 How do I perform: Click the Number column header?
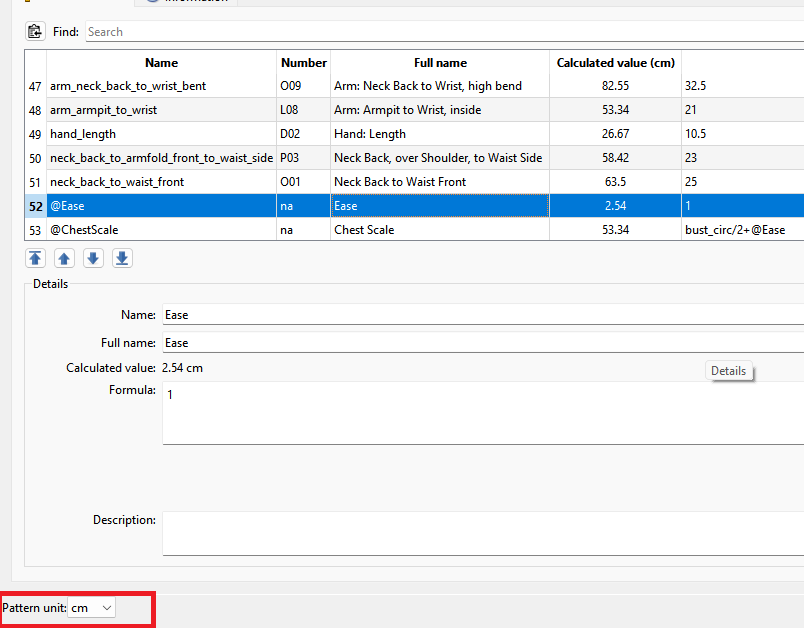tap(303, 63)
